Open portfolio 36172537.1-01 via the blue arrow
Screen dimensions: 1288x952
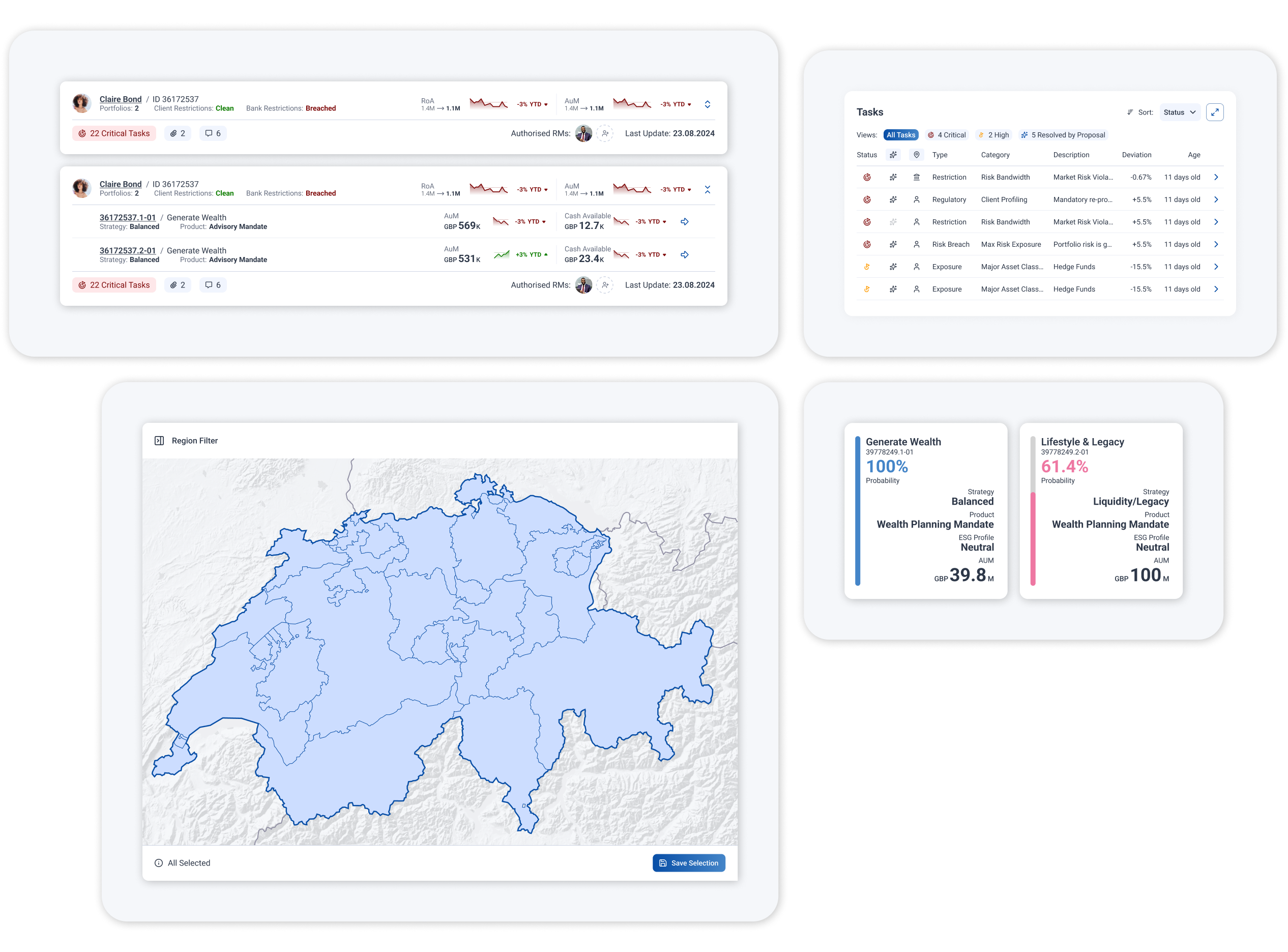coord(684,221)
